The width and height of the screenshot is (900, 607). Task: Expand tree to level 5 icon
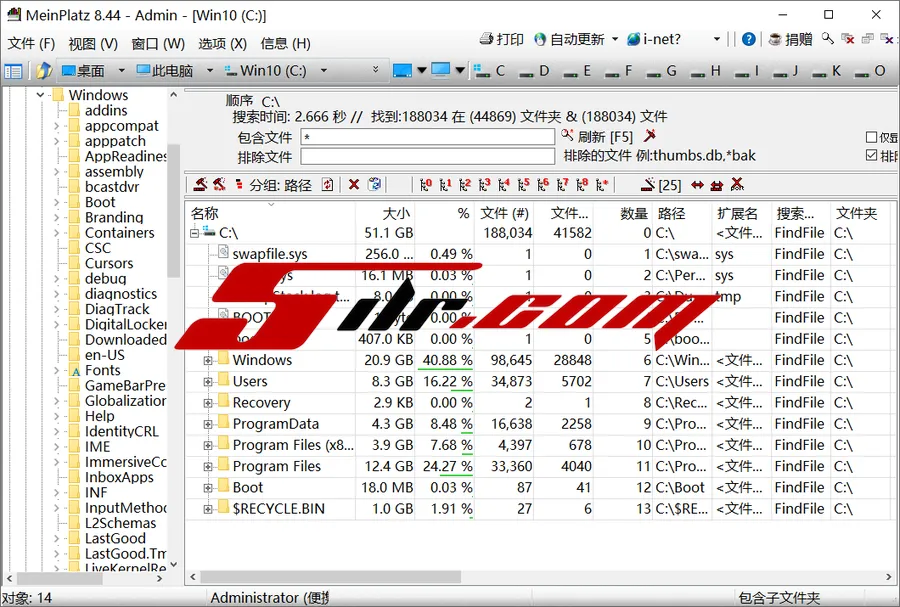[523, 184]
